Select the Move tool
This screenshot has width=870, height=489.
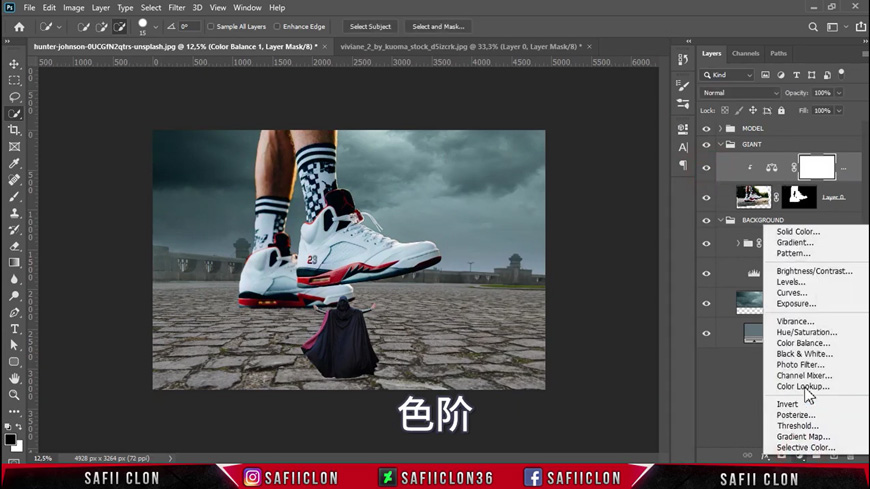(14, 64)
